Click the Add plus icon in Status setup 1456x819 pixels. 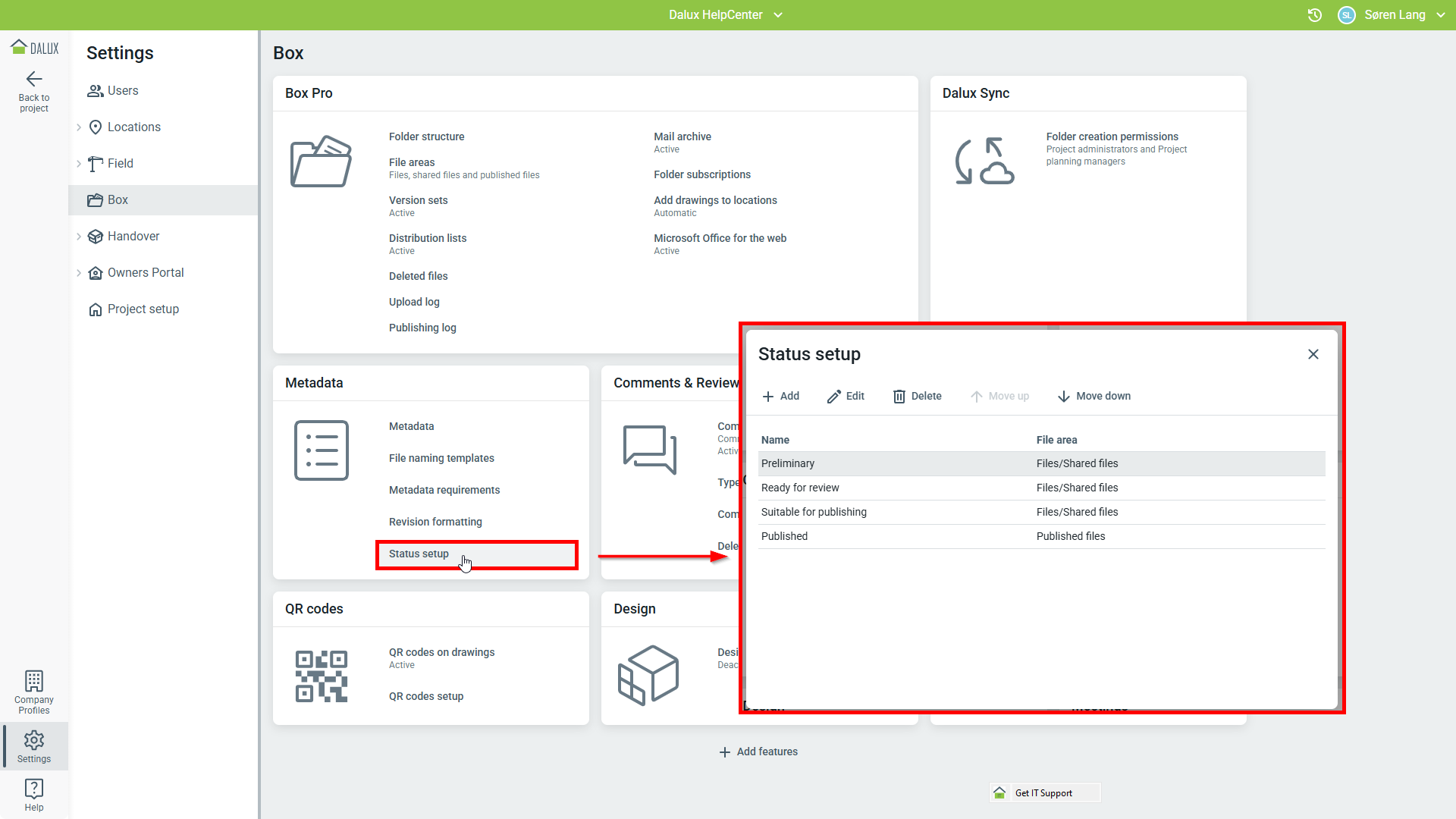pyautogui.click(x=768, y=397)
